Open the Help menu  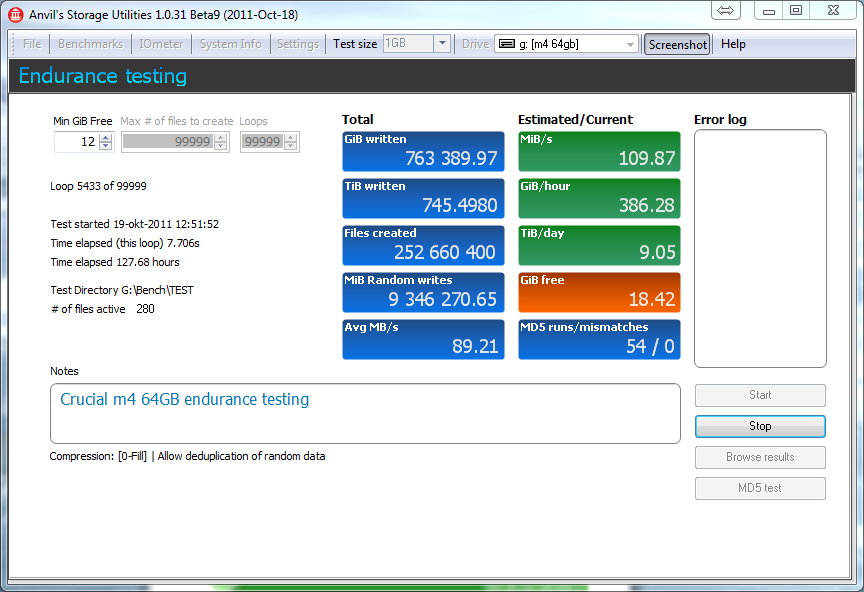pos(733,44)
